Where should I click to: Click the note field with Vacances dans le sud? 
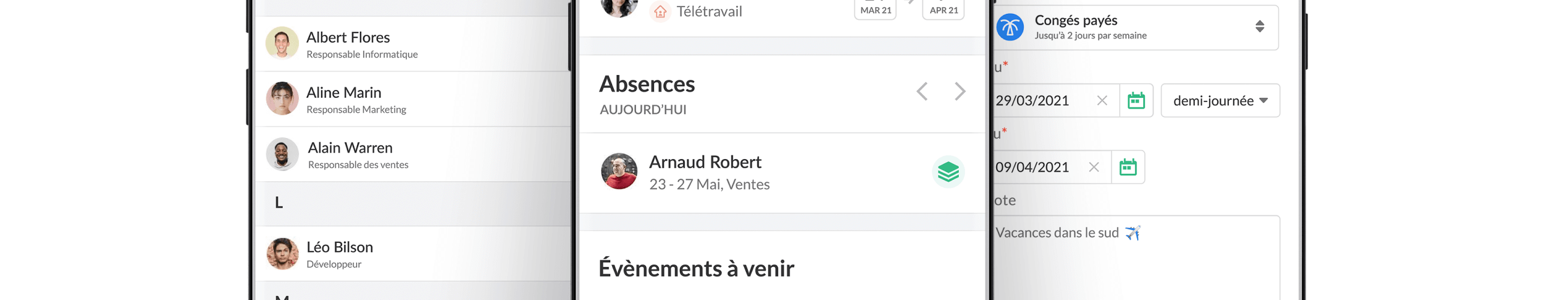pos(1136,258)
